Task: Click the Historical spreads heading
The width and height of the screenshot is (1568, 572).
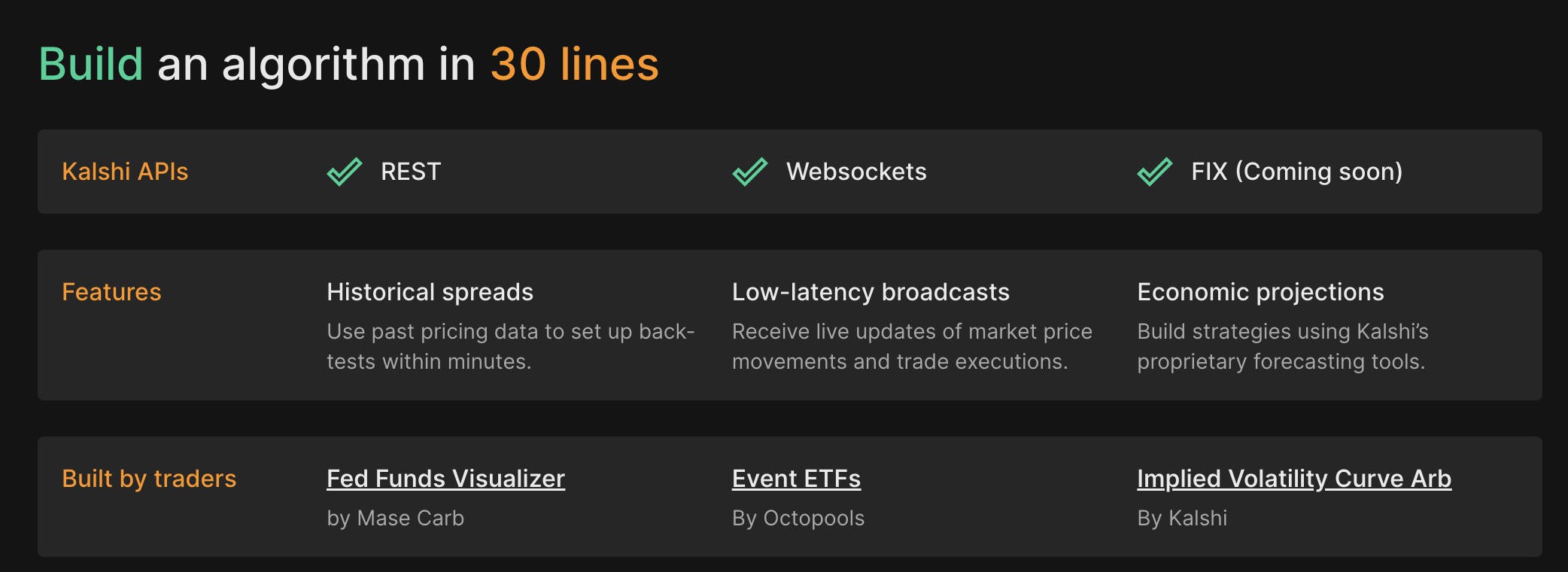Action: click(430, 292)
